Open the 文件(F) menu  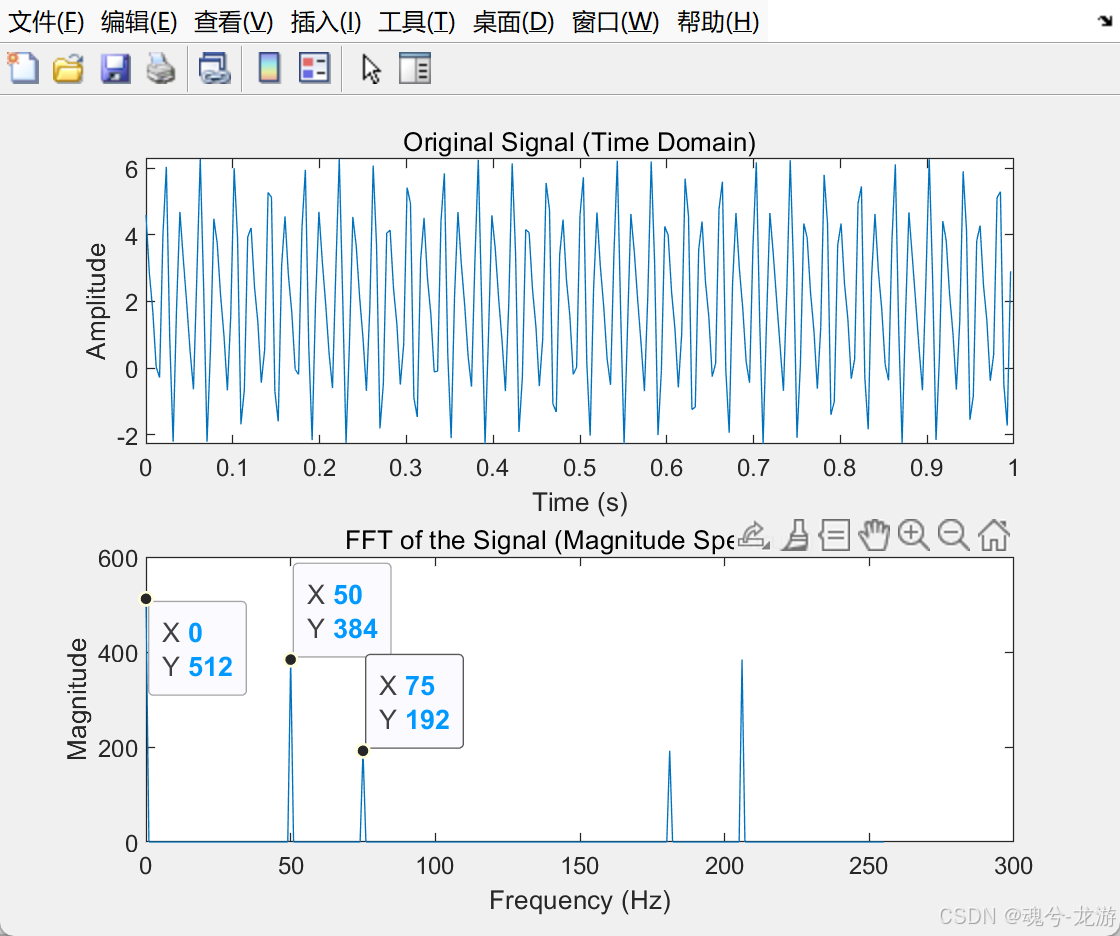click(46, 22)
